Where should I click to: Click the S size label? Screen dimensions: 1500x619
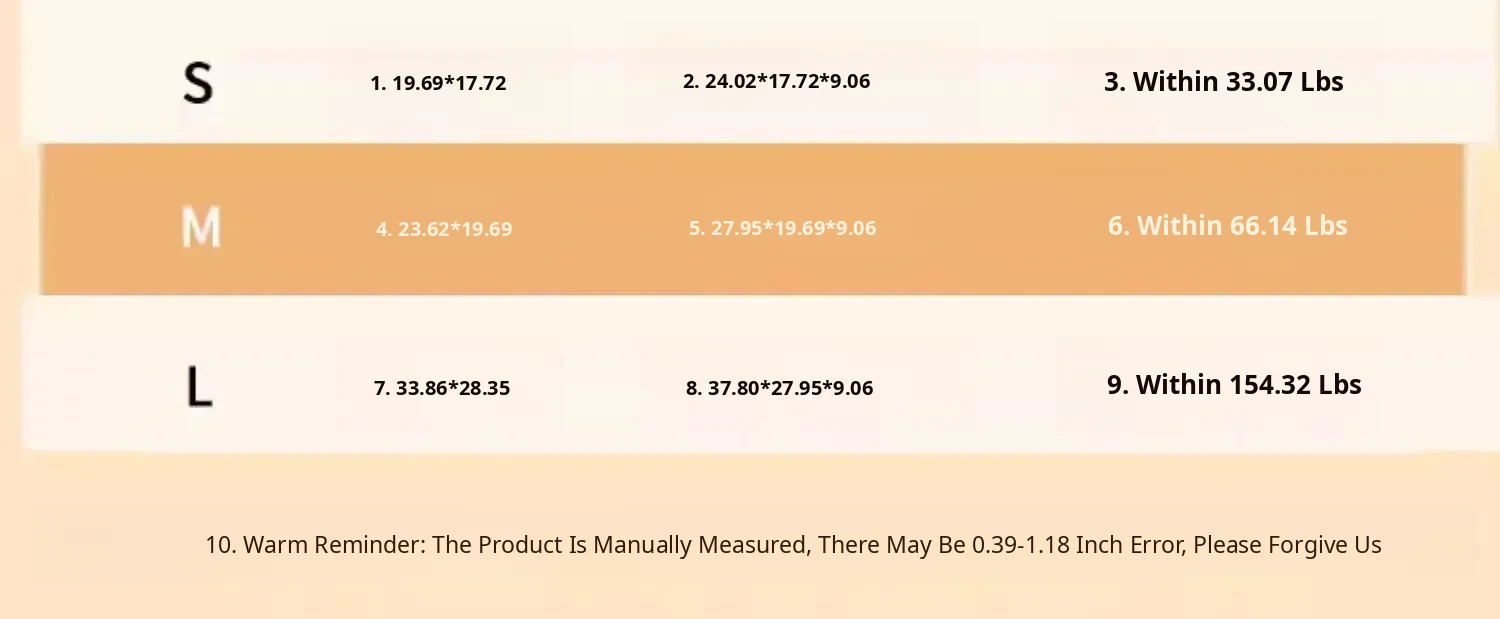(198, 83)
